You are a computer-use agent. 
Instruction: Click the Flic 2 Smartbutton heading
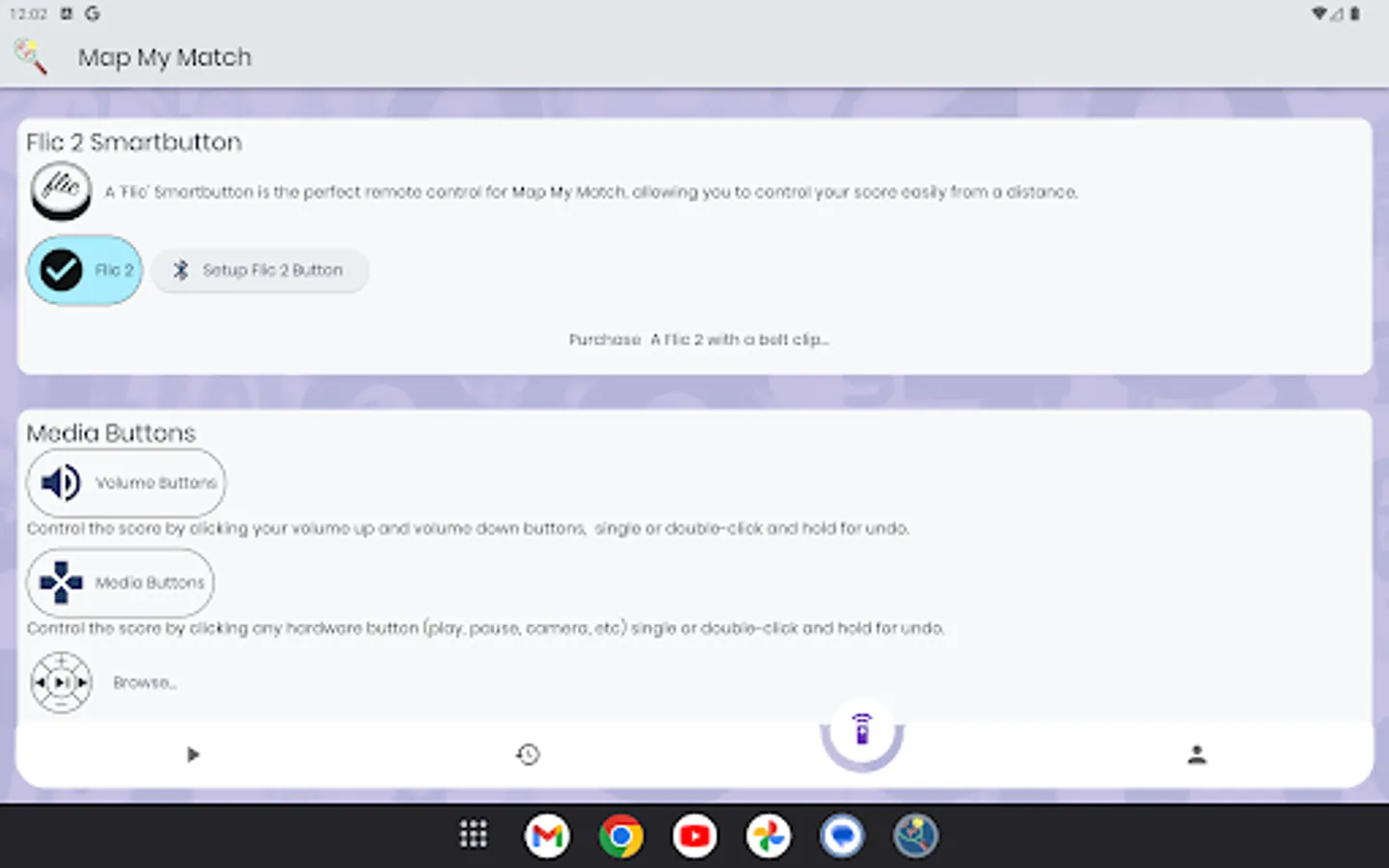[134, 142]
